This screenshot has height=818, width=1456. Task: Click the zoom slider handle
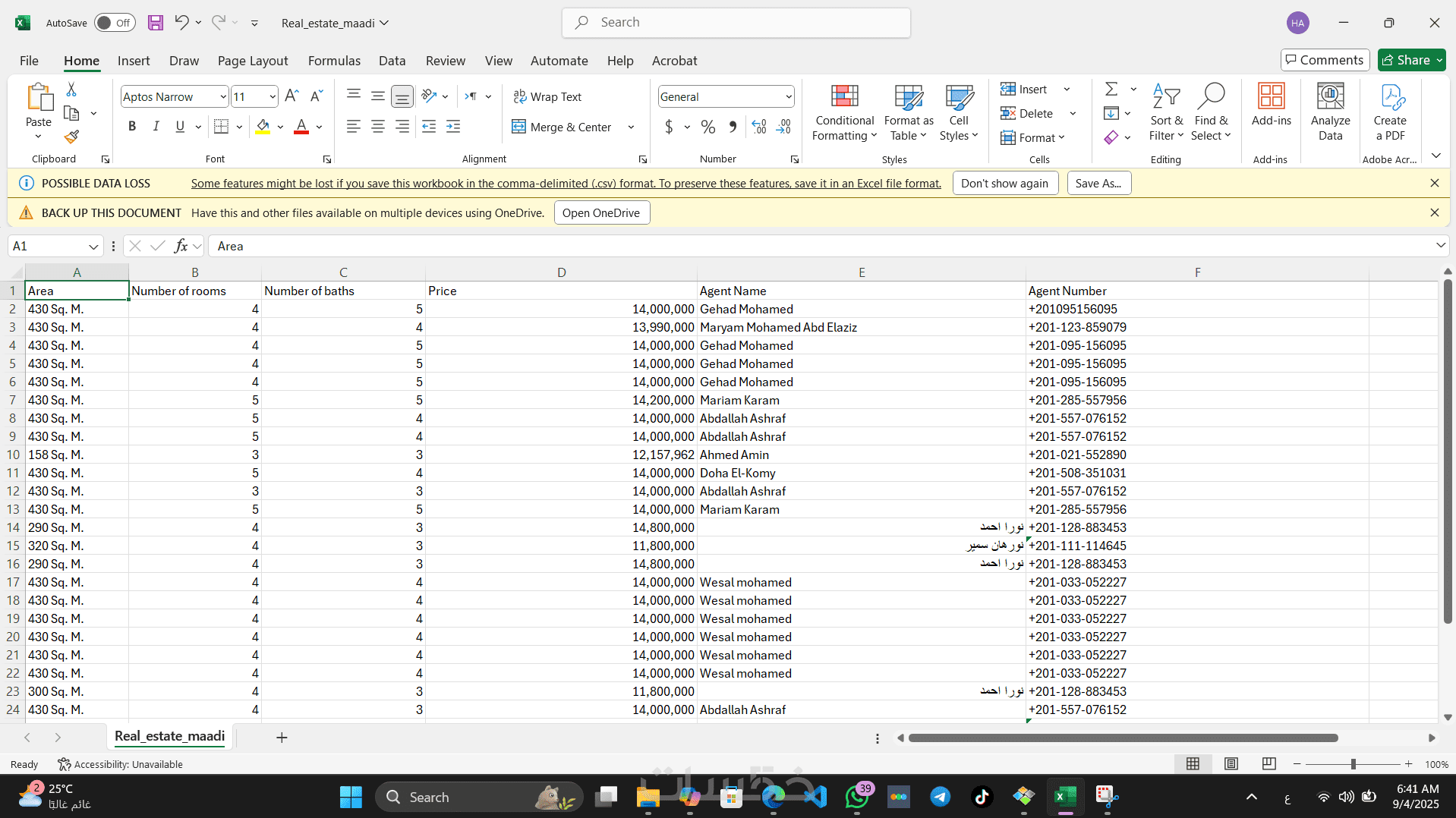tap(1353, 764)
